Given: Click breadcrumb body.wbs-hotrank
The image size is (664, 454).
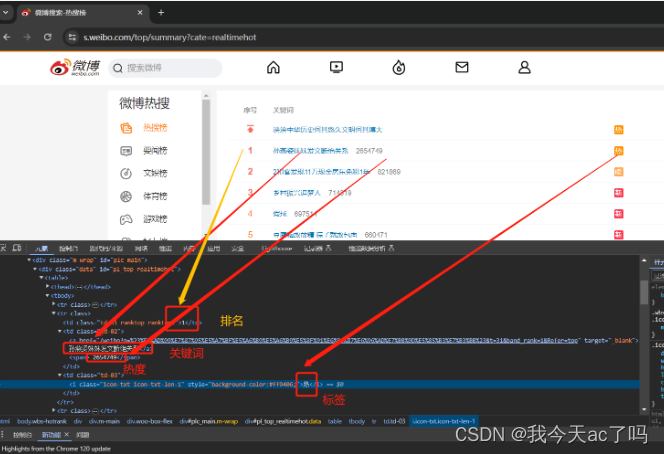Looking at the screenshot, I should click(42, 421).
